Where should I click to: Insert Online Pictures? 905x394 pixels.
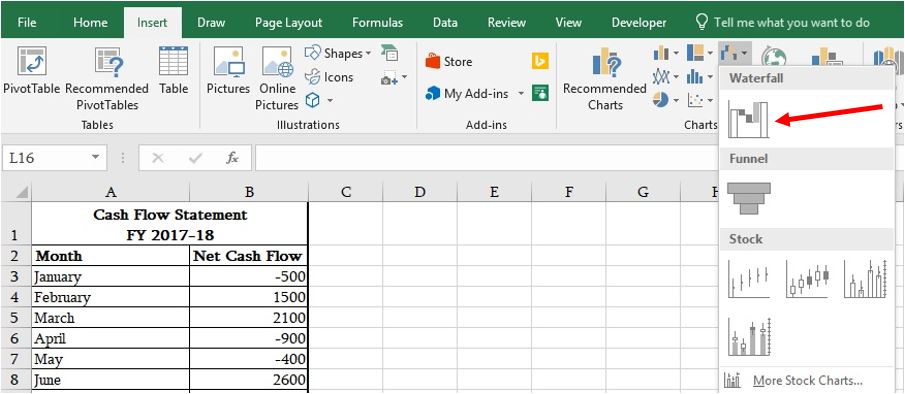pyautogui.click(x=276, y=78)
